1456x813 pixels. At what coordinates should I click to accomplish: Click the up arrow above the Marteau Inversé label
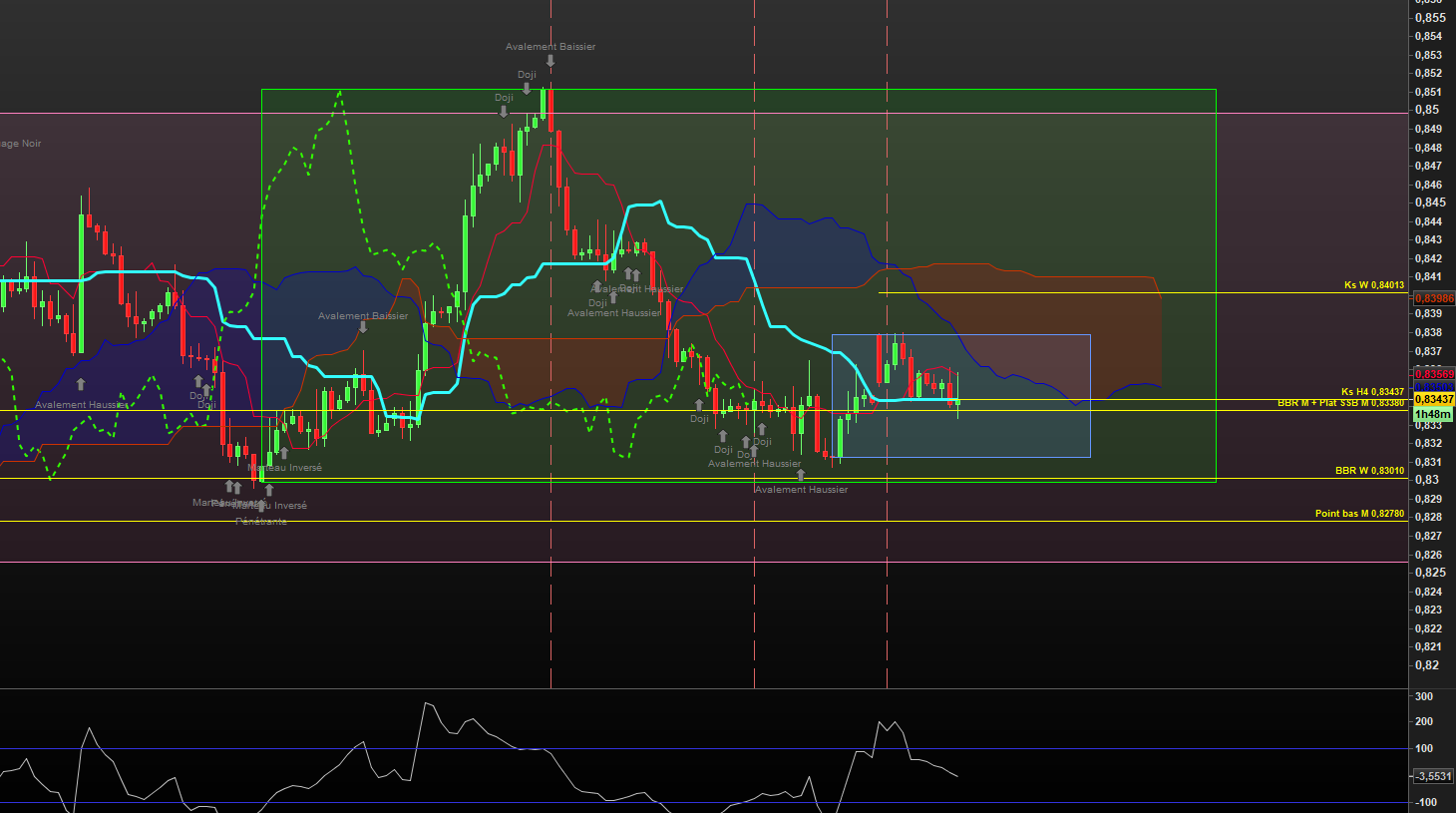click(284, 453)
